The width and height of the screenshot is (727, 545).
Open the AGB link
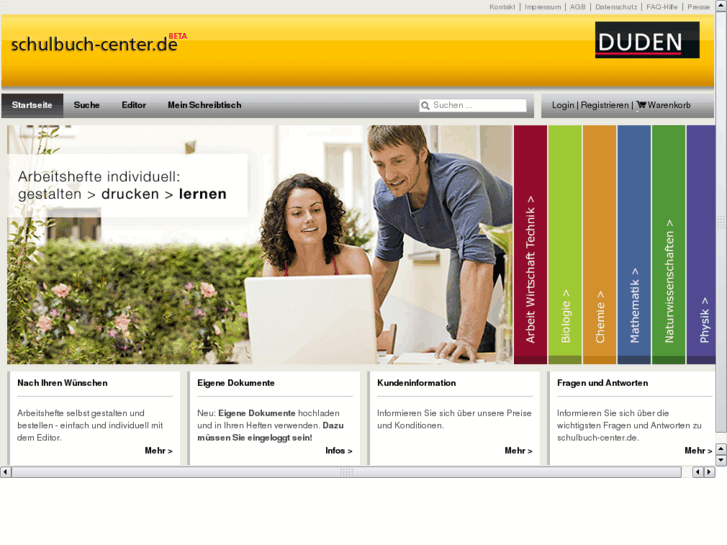point(578,7)
